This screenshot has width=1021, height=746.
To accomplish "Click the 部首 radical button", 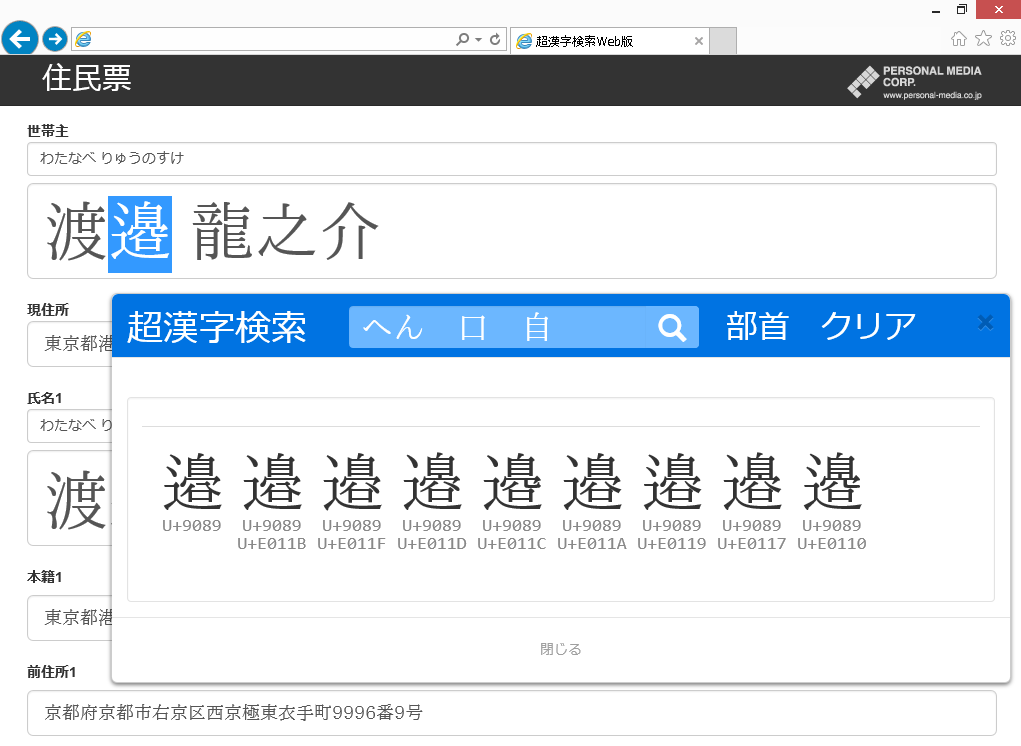I will tap(757, 327).
